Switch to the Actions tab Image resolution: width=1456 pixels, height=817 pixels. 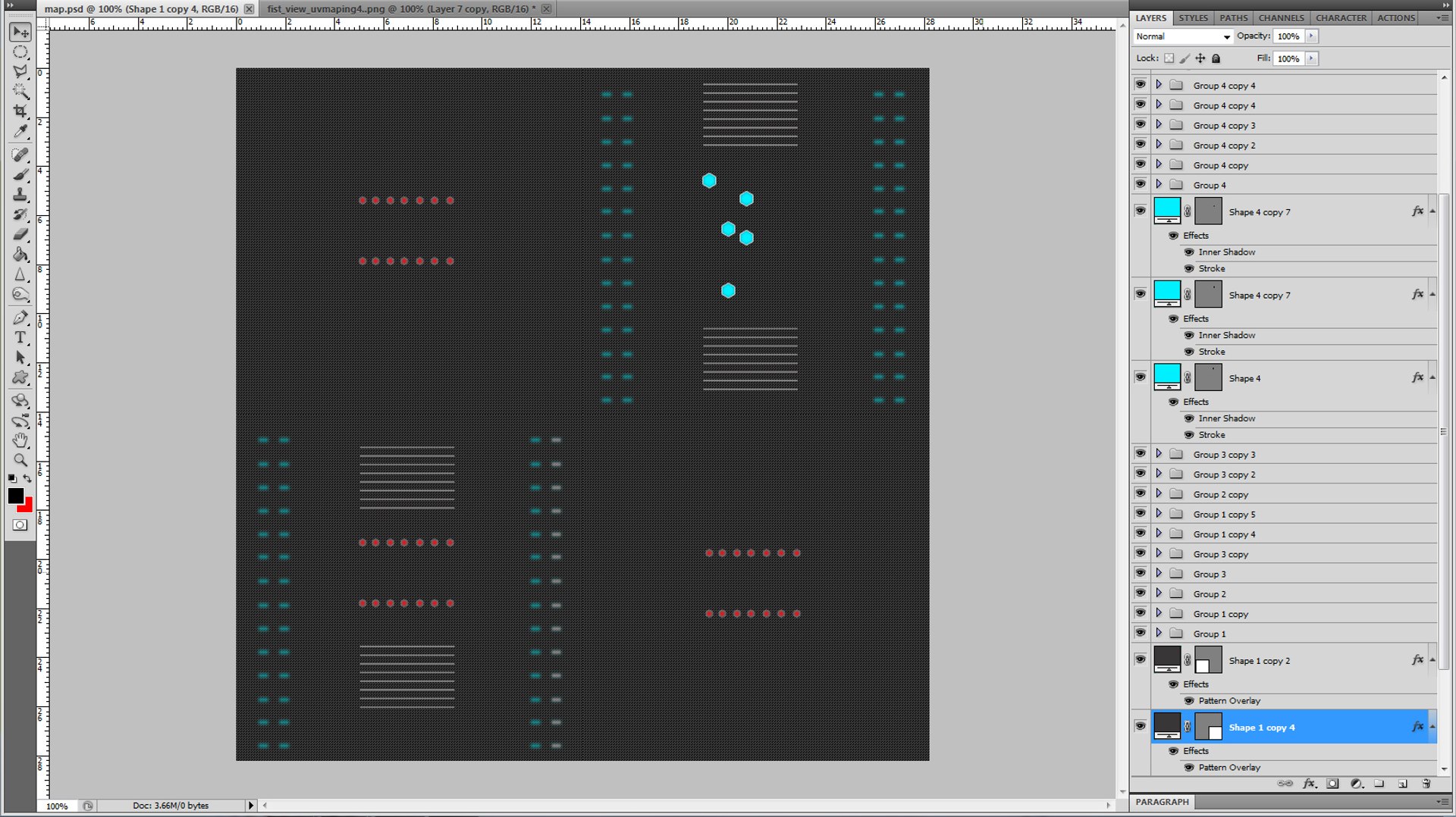pyautogui.click(x=1396, y=18)
